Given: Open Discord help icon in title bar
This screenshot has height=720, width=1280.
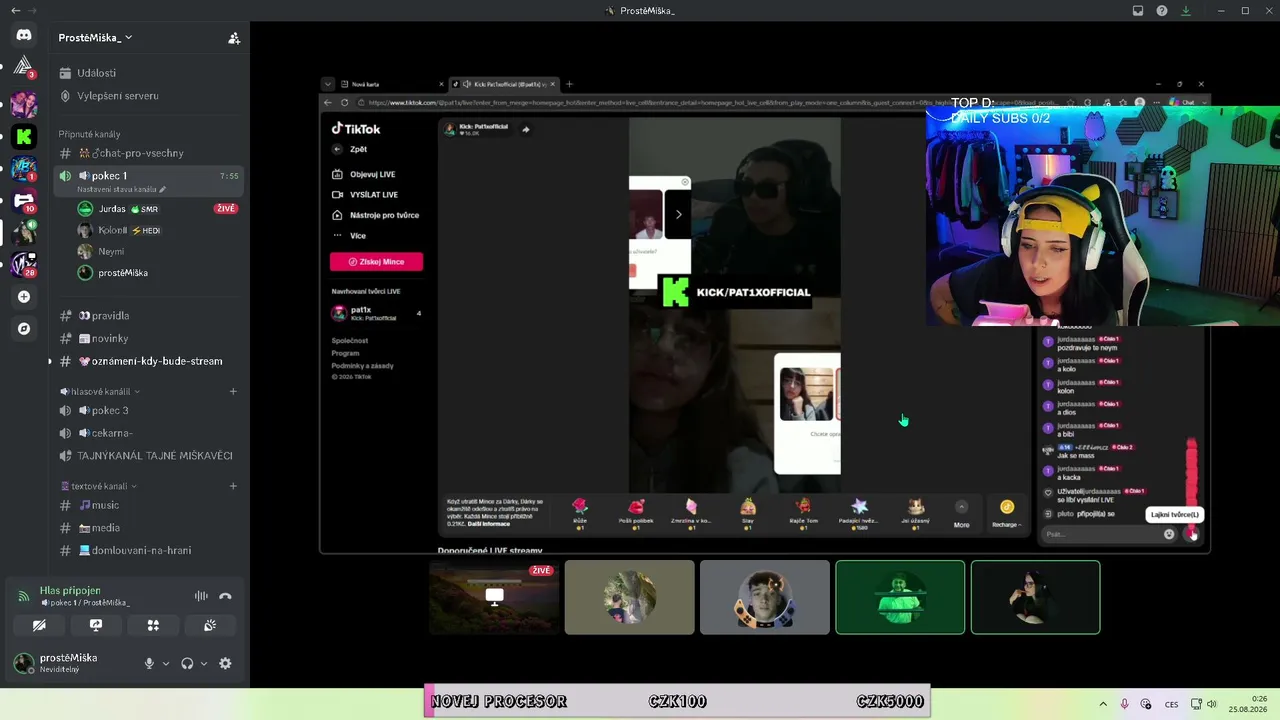Looking at the screenshot, I should 1162,11.
